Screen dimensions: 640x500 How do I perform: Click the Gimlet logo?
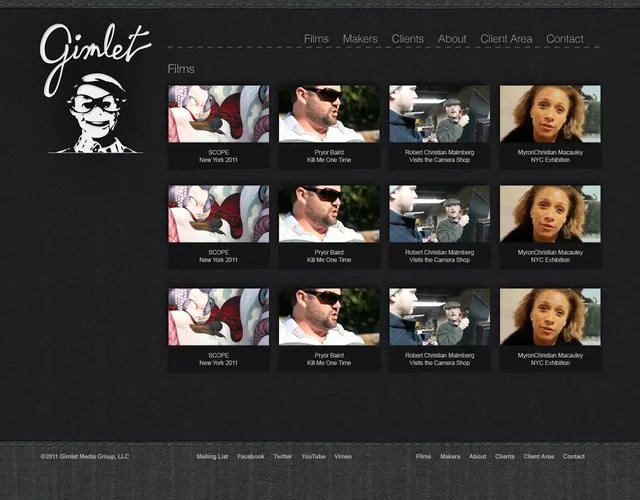point(96,88)
